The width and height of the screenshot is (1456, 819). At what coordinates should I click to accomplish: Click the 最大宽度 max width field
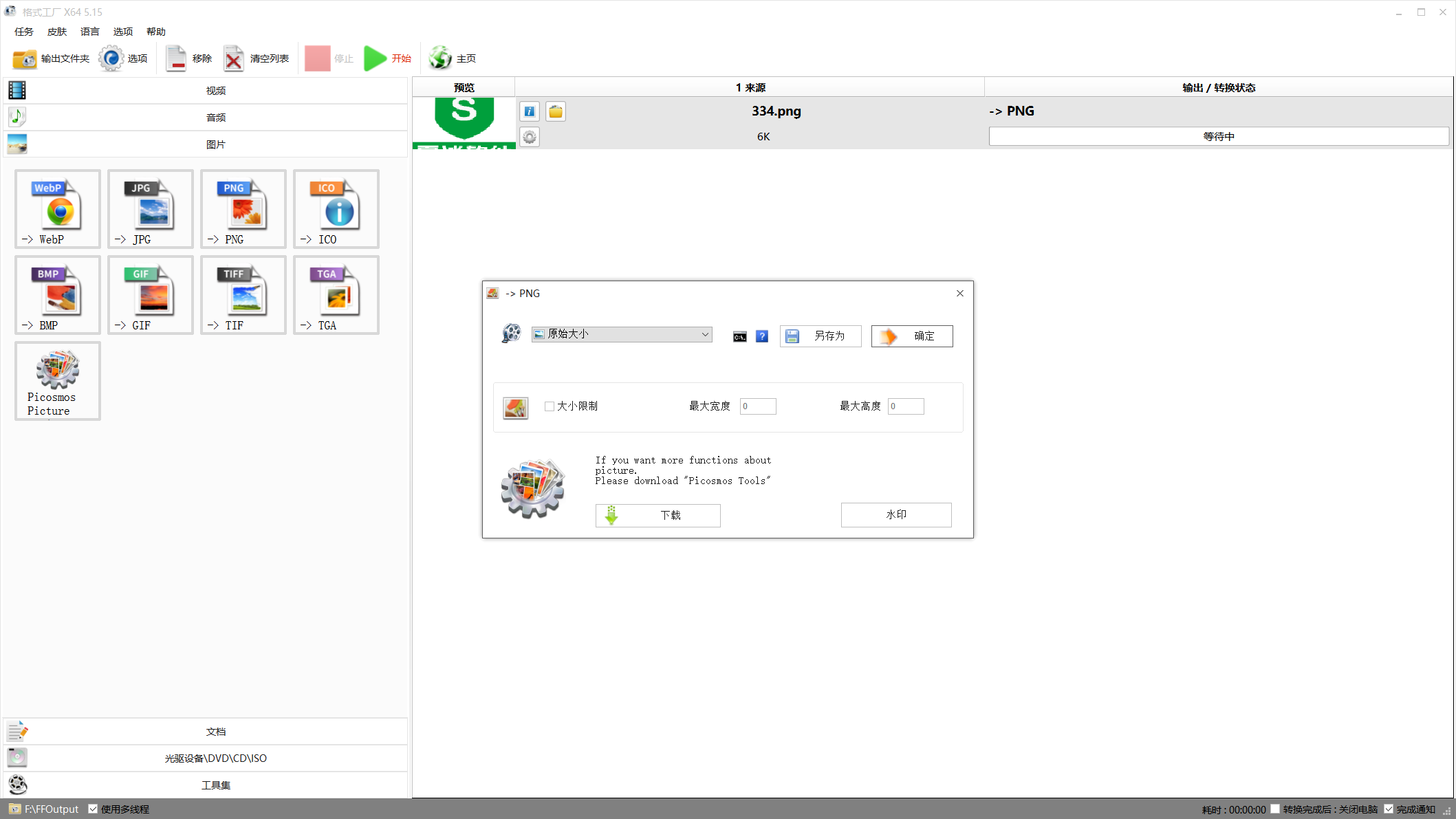tap(758, 406)
